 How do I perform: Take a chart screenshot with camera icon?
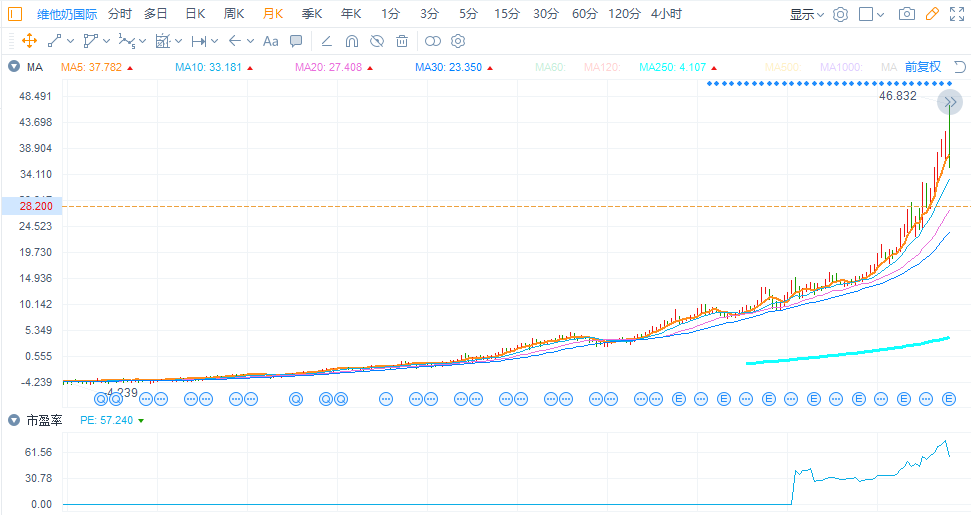coord(907,14)
